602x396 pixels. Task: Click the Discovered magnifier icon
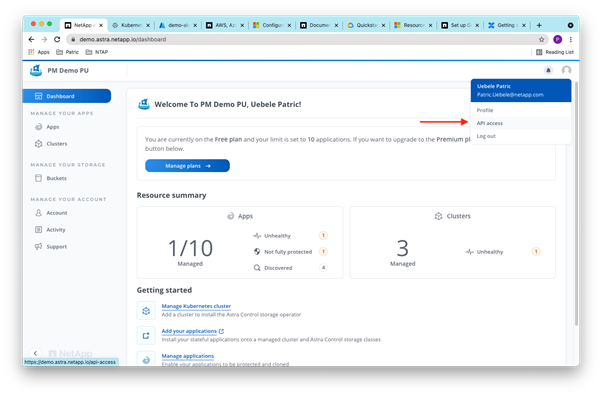257,268
